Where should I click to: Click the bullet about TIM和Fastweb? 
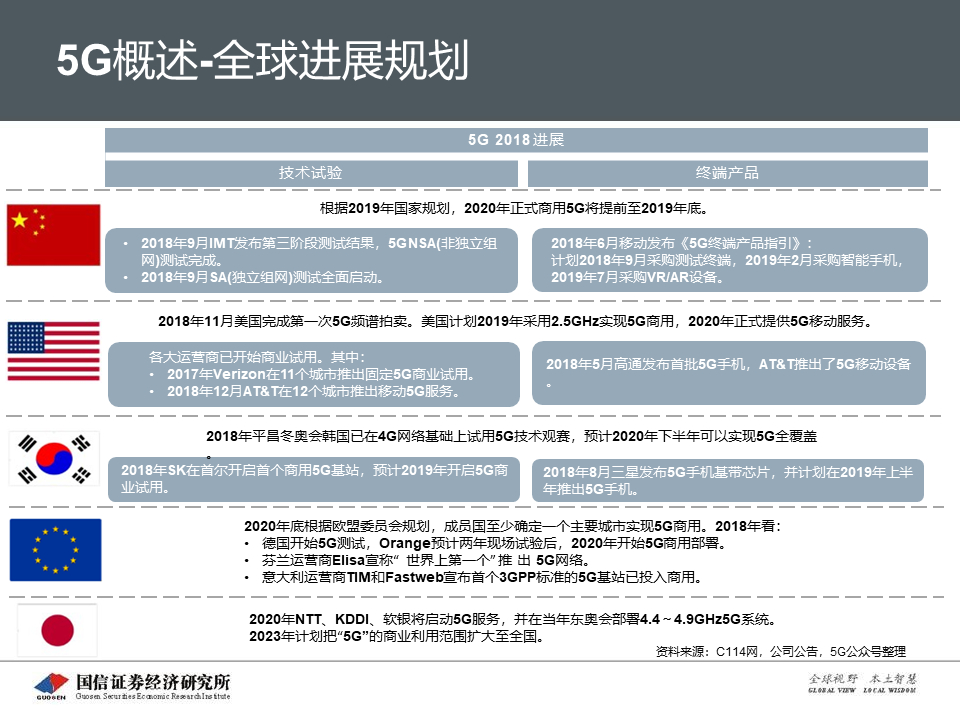[x=481, y=577]
